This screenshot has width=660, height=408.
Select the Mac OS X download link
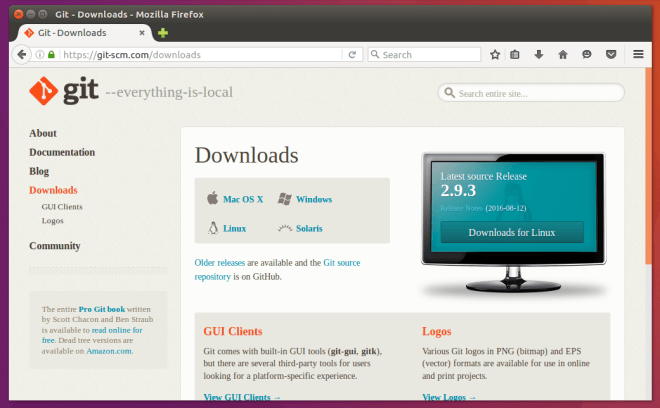(x=243, y=199)
